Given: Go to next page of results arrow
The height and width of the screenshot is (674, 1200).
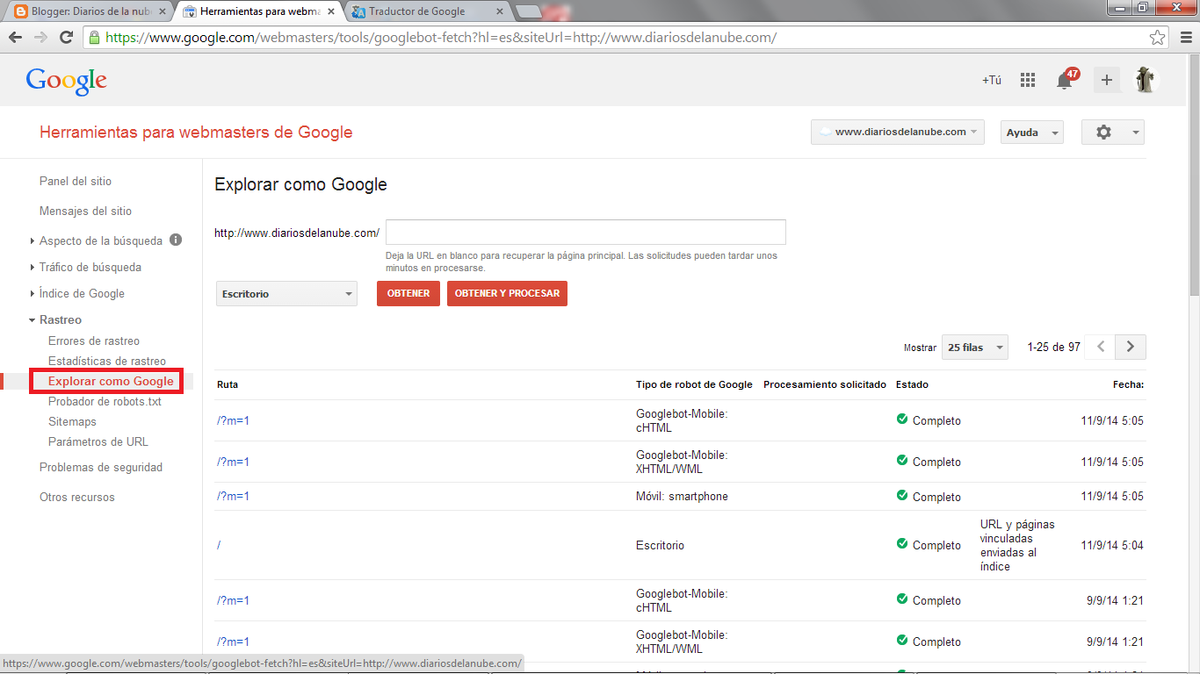Looking at the screenshot, I should coord(1130,347).
